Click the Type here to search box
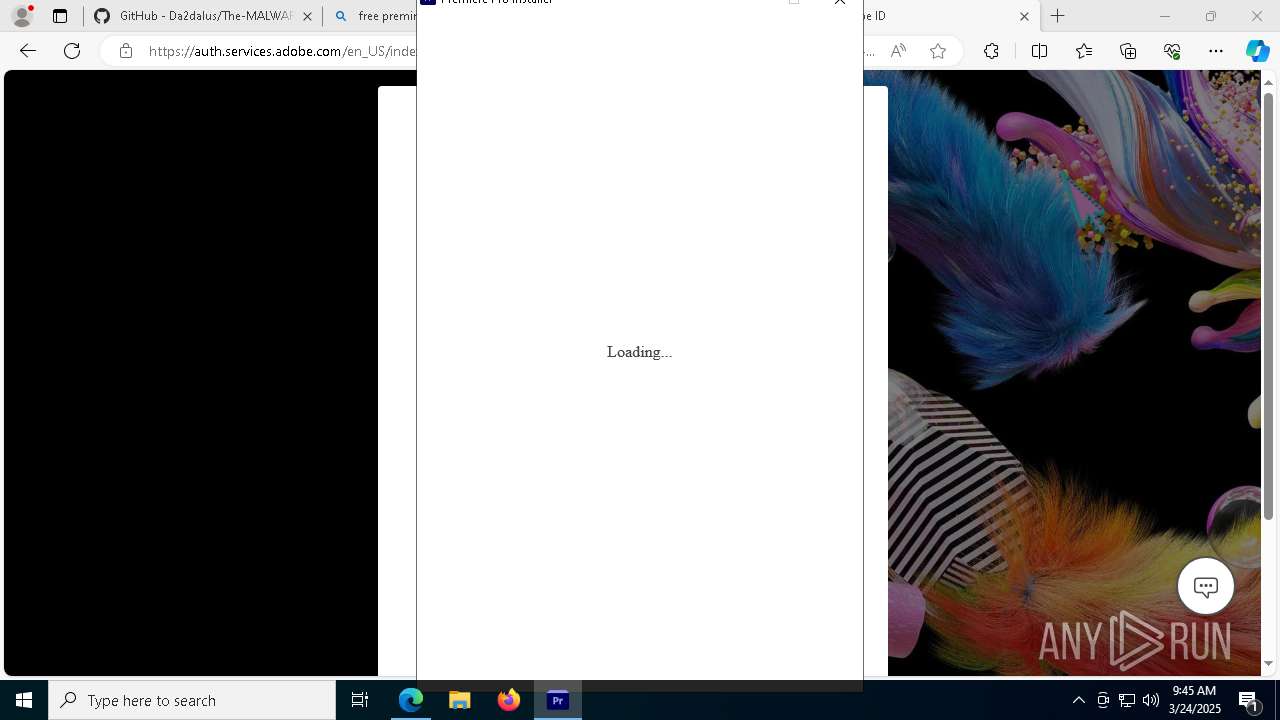Image resolution: width=1280 pixels, height=720 pixels. 192,700
